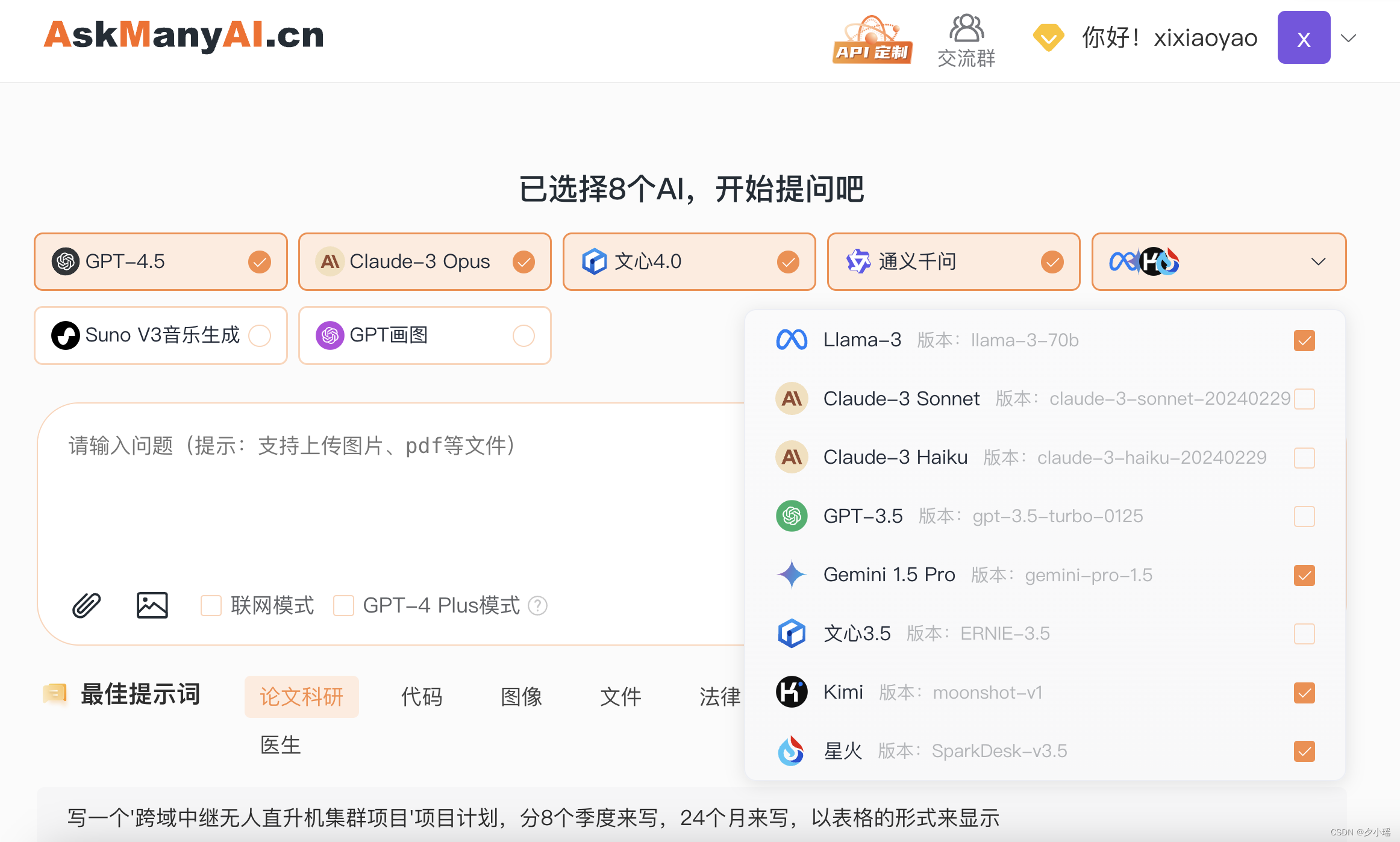
Task: Check the GPT-3.5 checkbox
Action: pos(1304,516)
